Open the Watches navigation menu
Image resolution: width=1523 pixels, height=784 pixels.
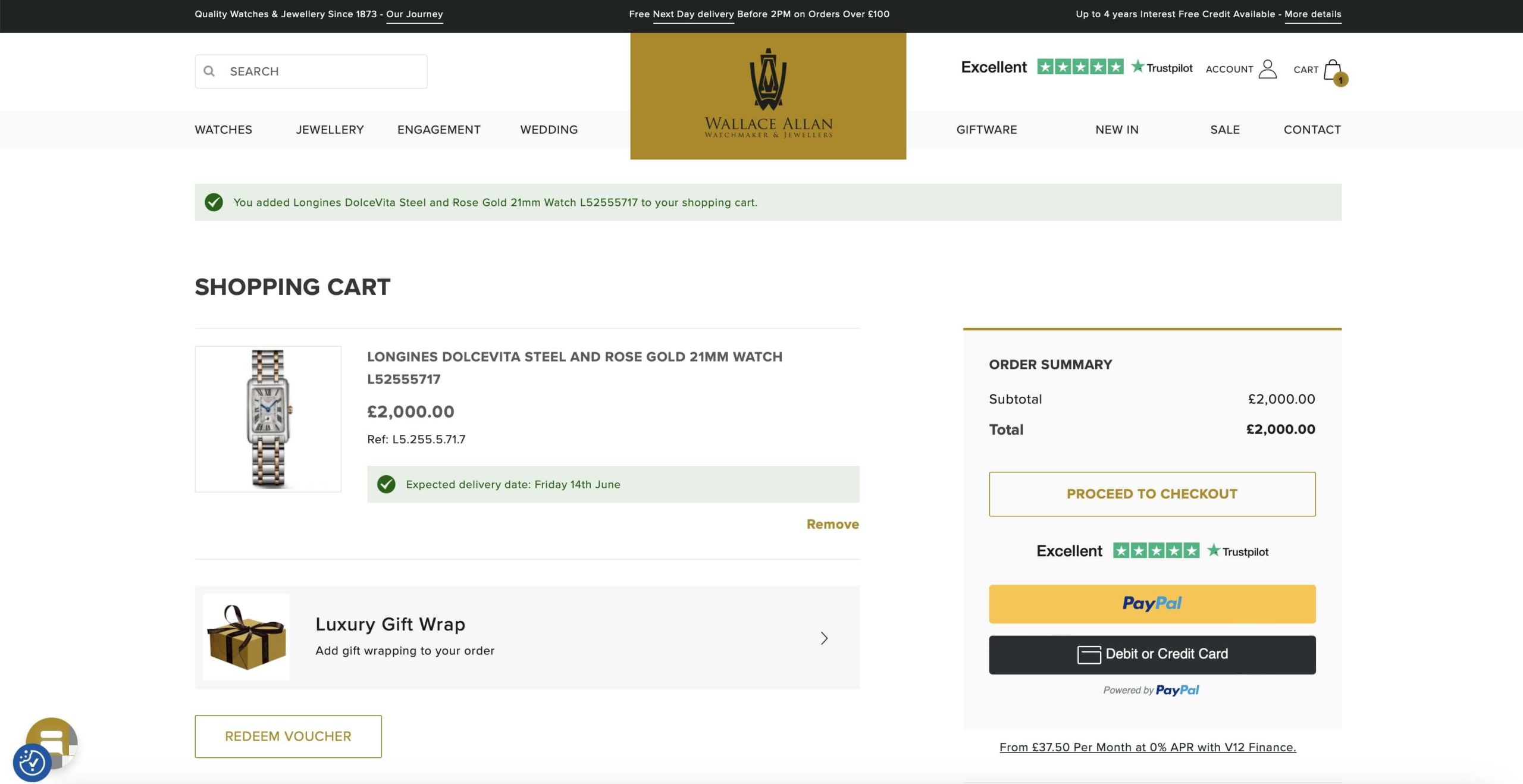(x=223, y=130)
